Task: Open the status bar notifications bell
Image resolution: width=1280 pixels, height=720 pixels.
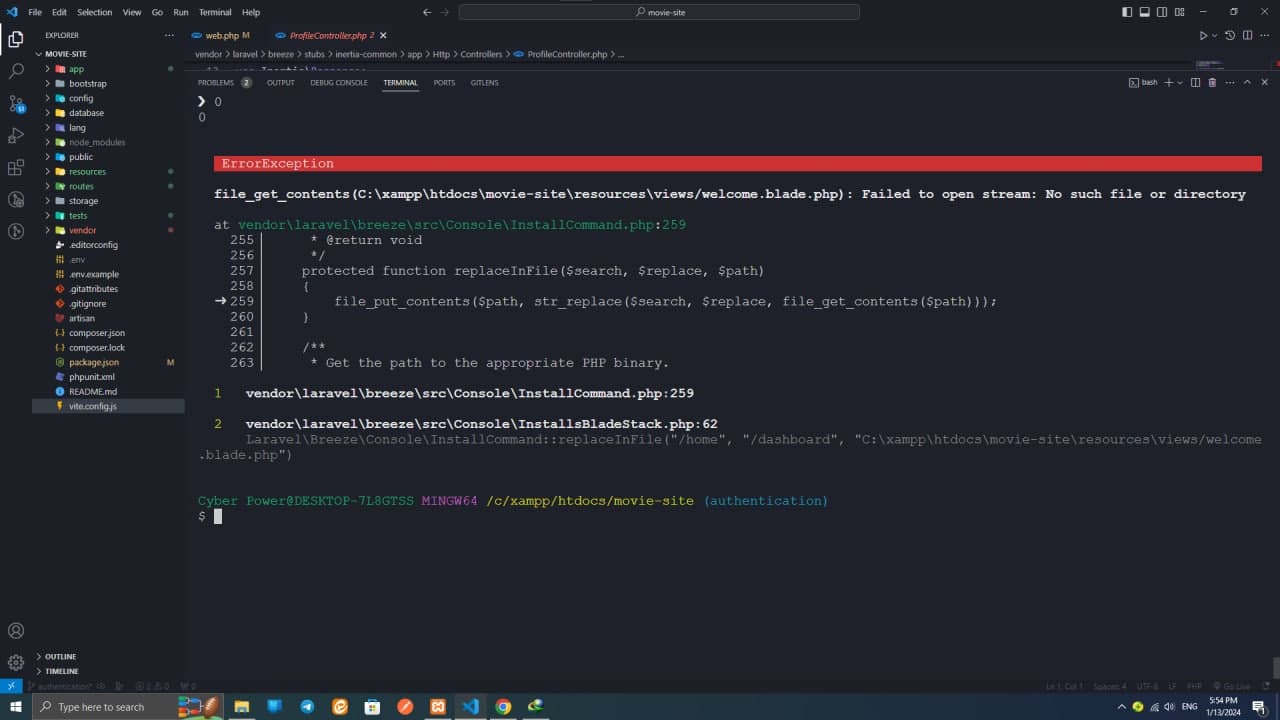Action: (1264, 686)
